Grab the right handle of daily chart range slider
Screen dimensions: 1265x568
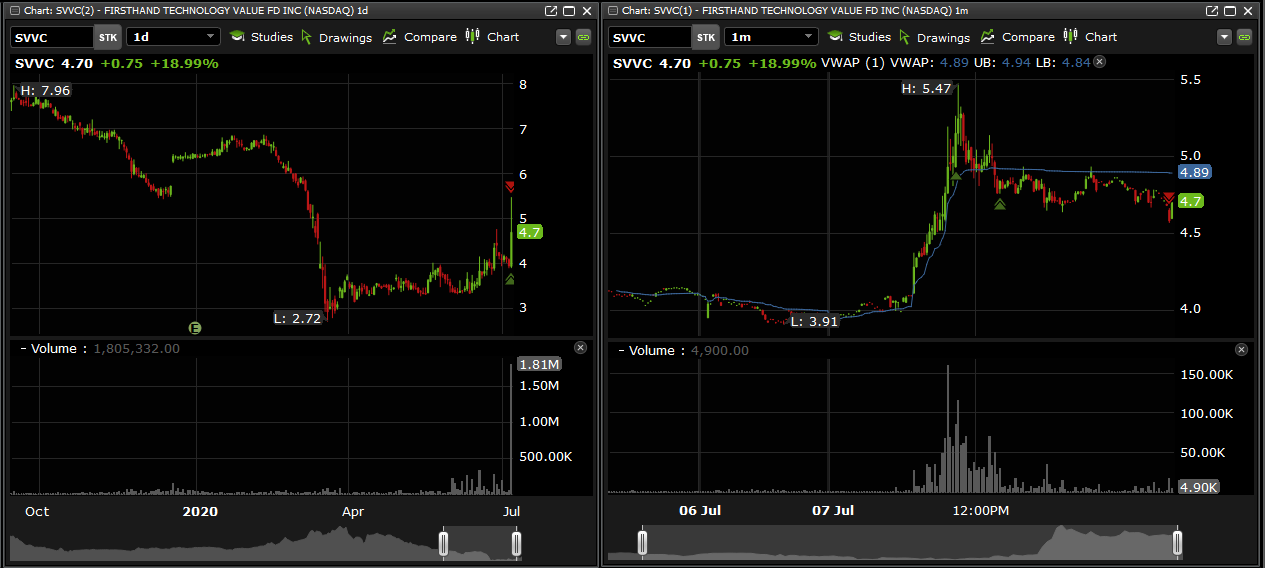(516, 543)
